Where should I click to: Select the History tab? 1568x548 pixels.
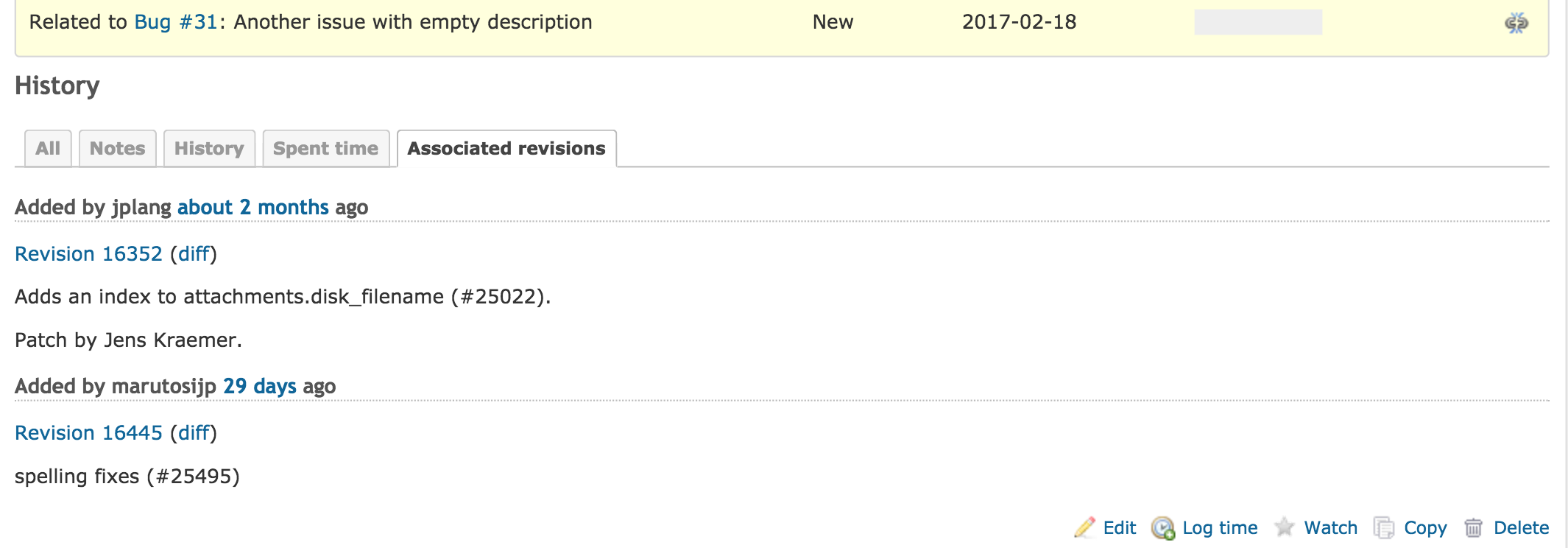pos(209,148)
